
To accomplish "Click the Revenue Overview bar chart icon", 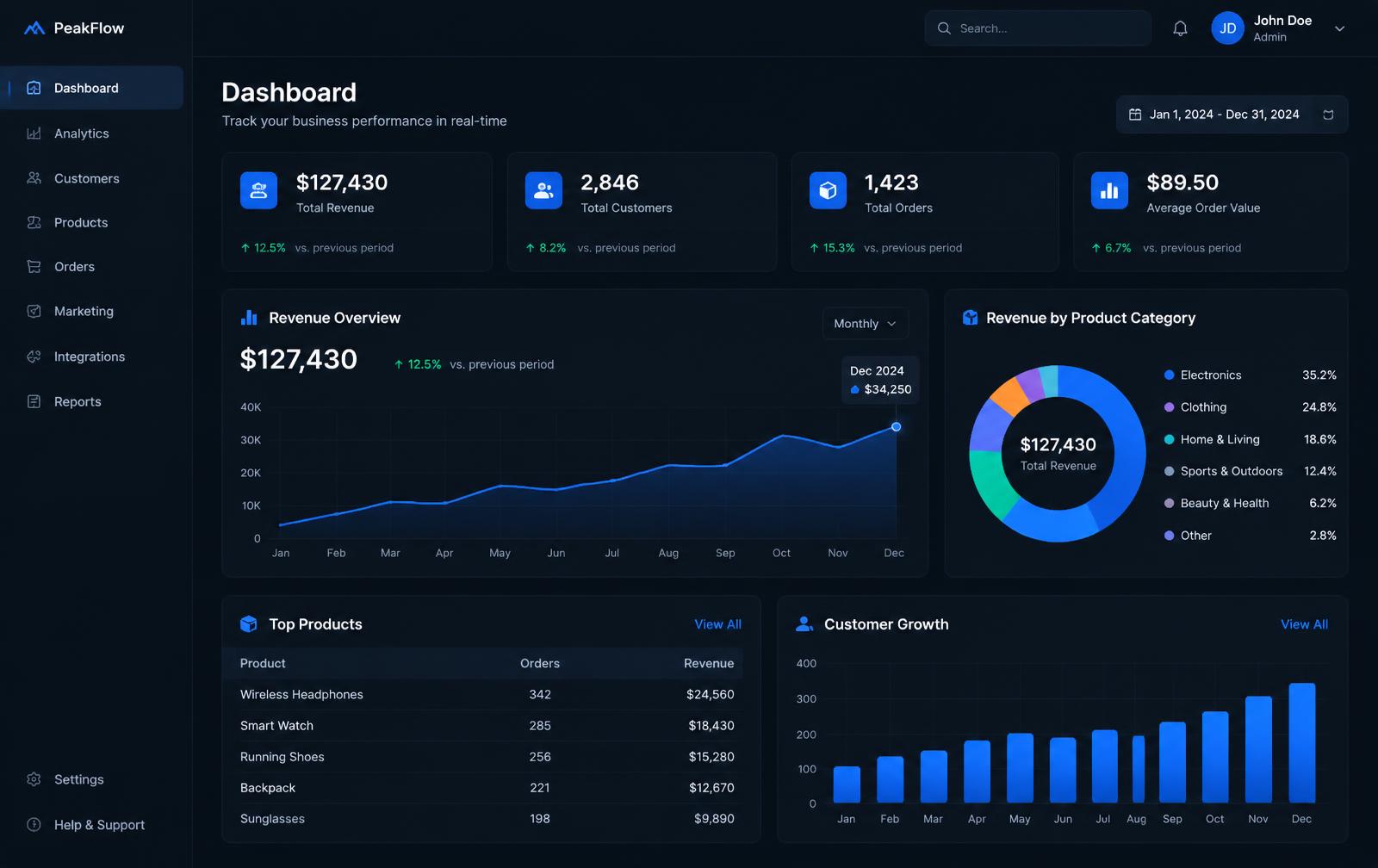I will (x=249, y=318).
